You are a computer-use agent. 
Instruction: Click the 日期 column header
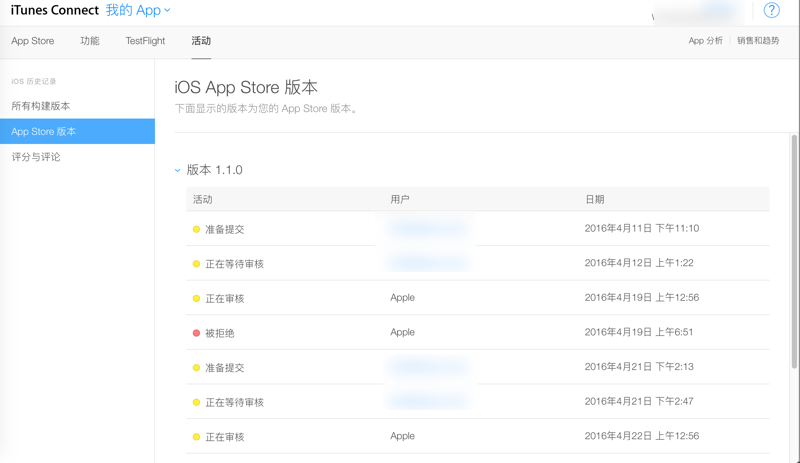tap(595, 199)
